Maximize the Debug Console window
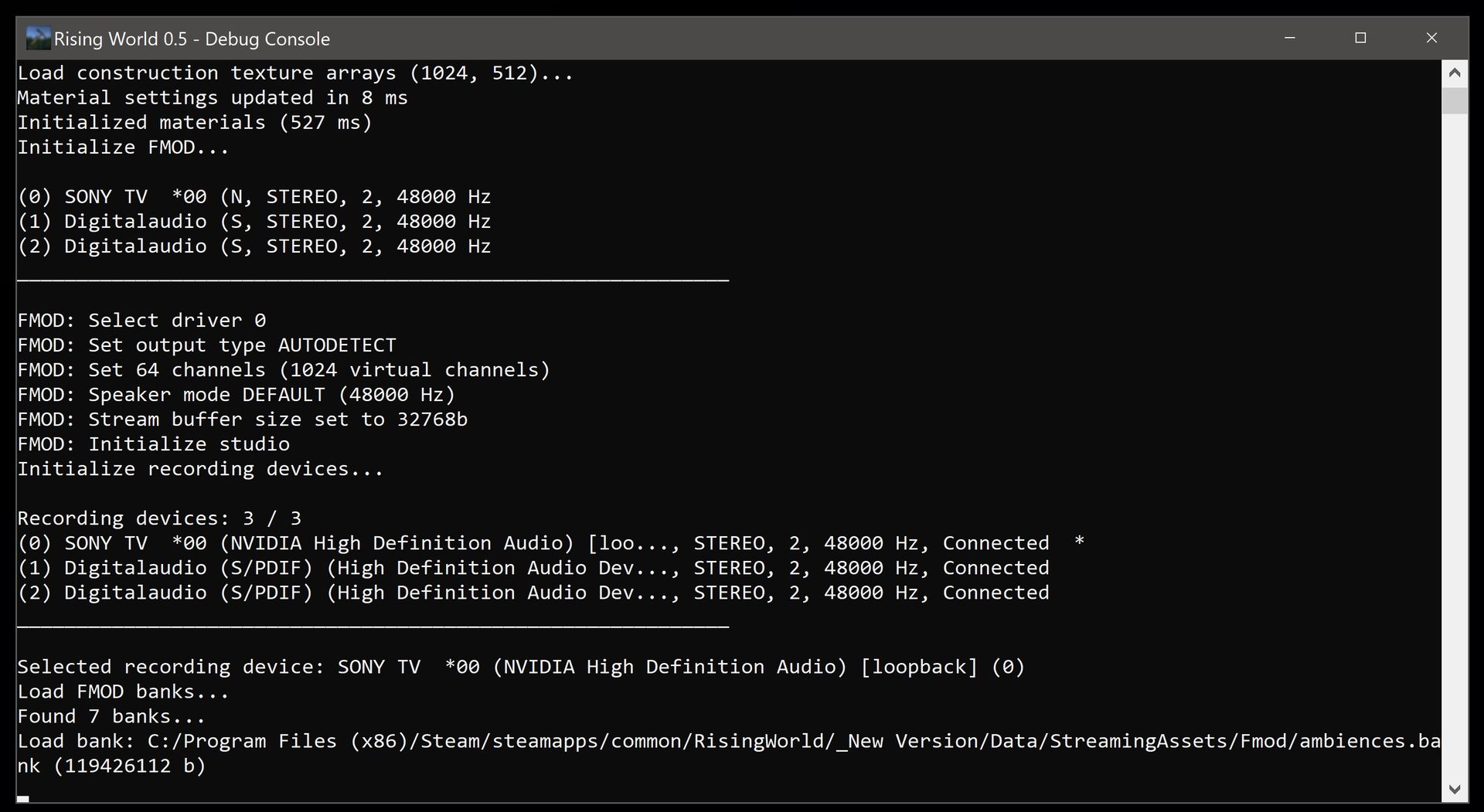 coord(1360,38)
